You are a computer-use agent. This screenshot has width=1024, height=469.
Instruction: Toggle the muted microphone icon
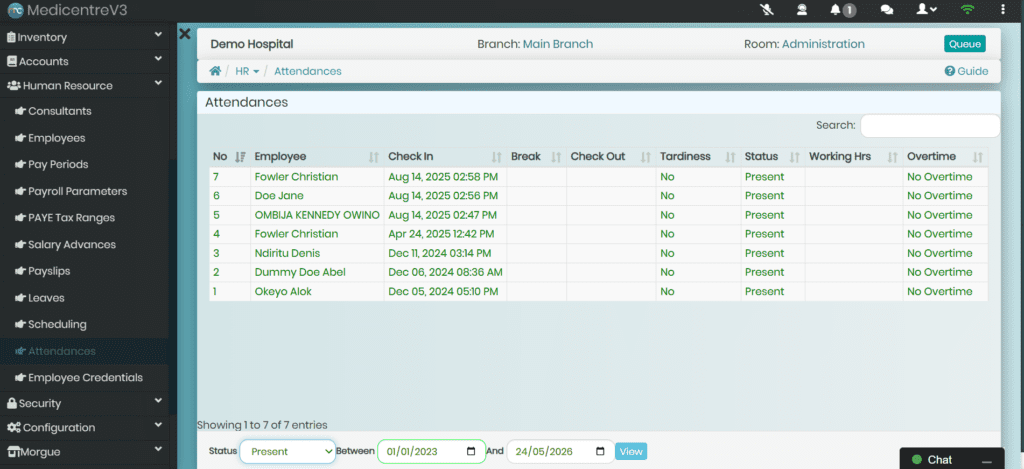pyautogui.click(x=767, y=10)
